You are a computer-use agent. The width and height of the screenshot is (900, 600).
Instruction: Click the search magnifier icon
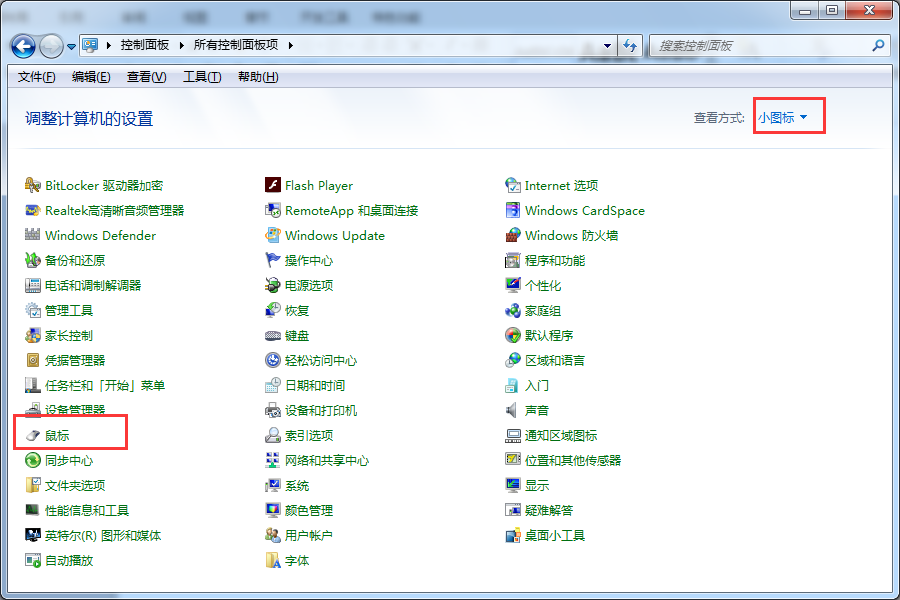pyautogui.click(x=878, y=45)
